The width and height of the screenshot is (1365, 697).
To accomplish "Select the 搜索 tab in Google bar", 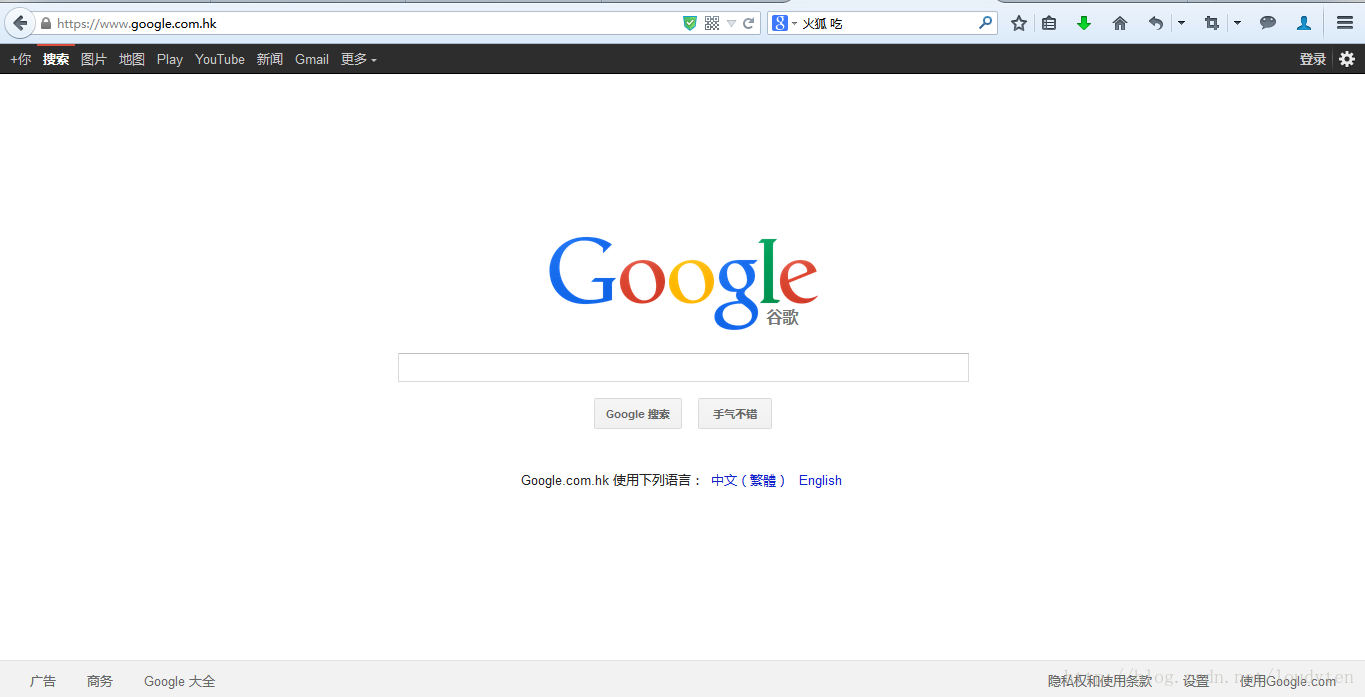I will tap(56, 59).
